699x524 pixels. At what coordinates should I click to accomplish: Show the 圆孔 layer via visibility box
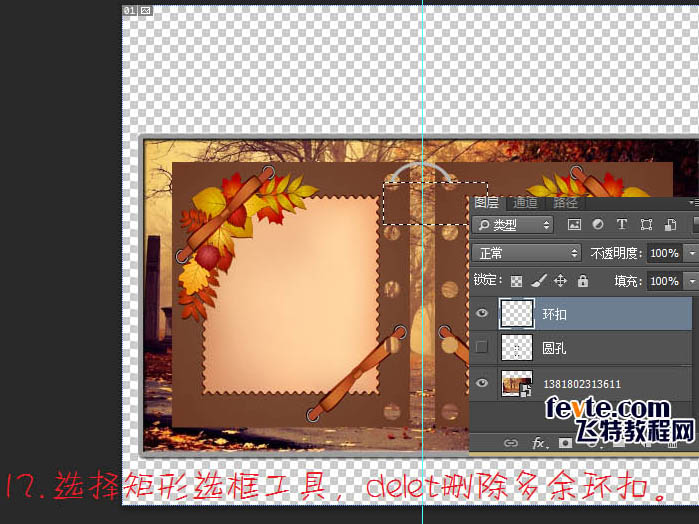[481, 347]
